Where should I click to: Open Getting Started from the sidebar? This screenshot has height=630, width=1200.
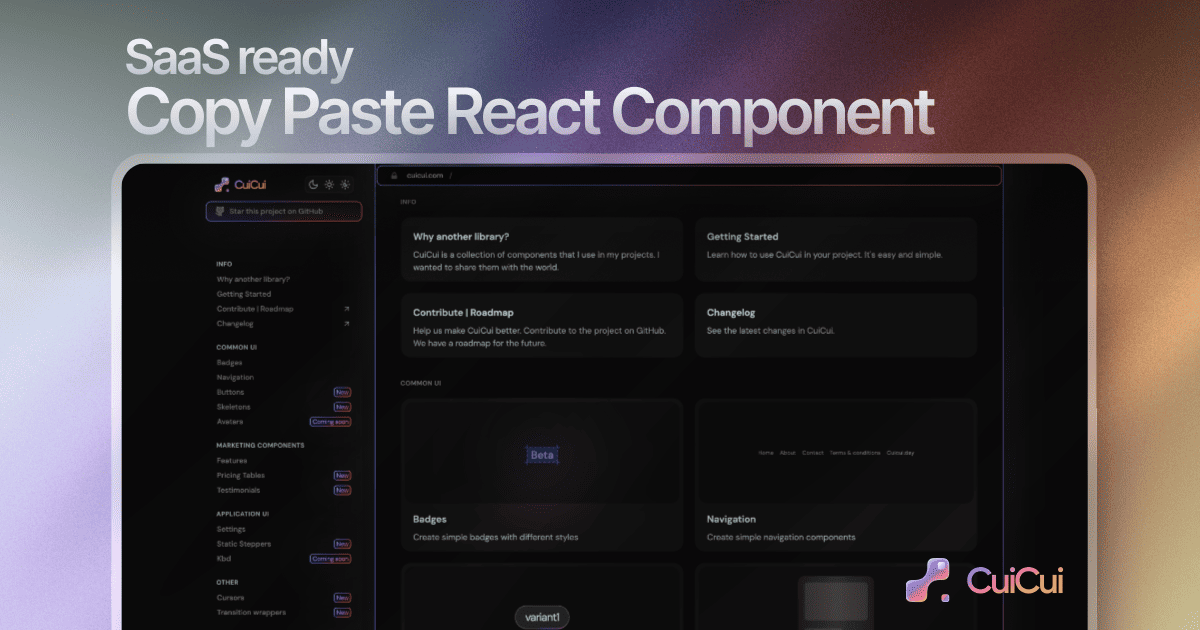[x=243, y=294]
